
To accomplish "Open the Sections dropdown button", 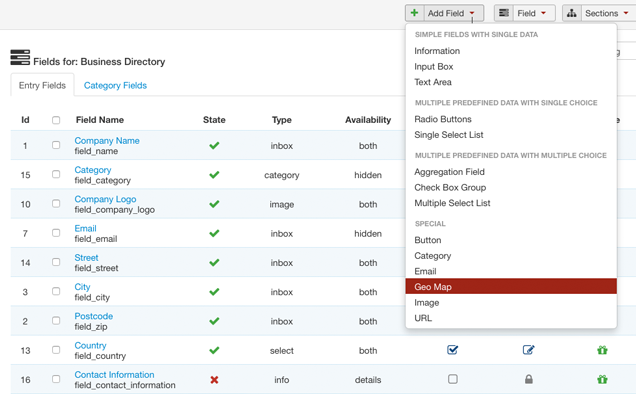I will click(607, 13).
